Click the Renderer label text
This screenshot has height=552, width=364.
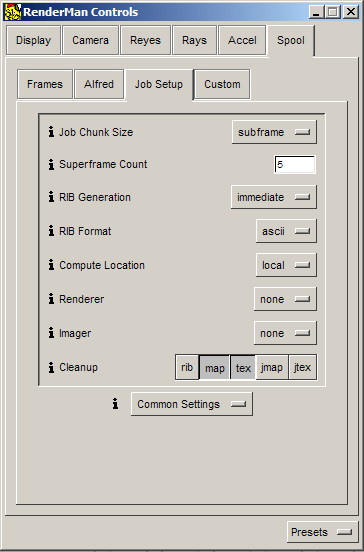tap(81, 299)
